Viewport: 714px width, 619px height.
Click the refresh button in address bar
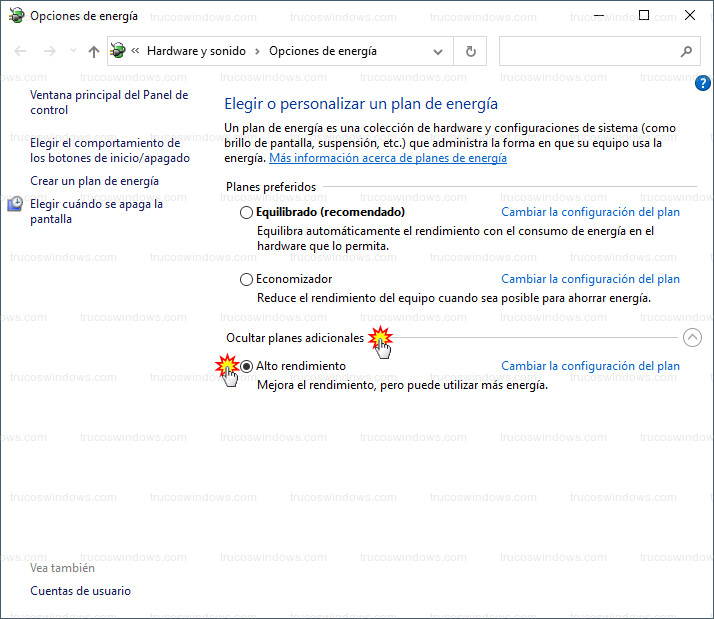(x=471, y=51)
